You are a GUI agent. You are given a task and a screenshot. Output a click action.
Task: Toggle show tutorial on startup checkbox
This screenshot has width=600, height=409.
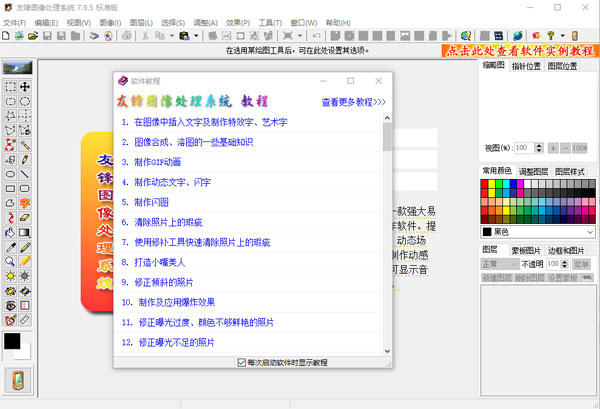[x=241, y=362]
